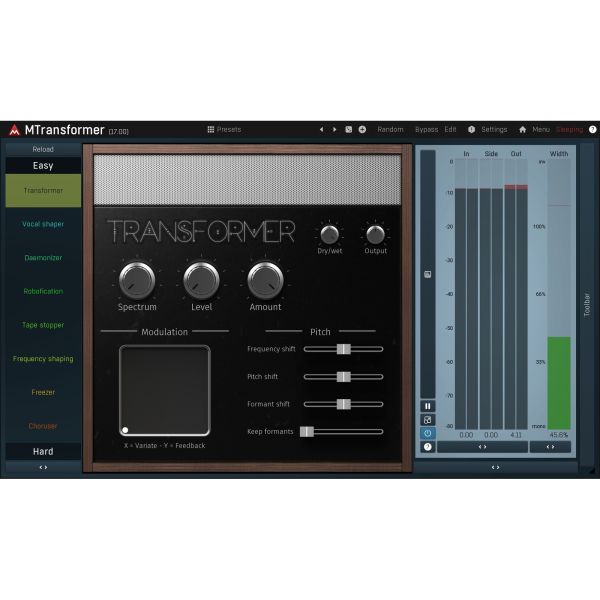Select the Transformer device
This screenshot has width=600, height=600.
click(x=43, y=191)
